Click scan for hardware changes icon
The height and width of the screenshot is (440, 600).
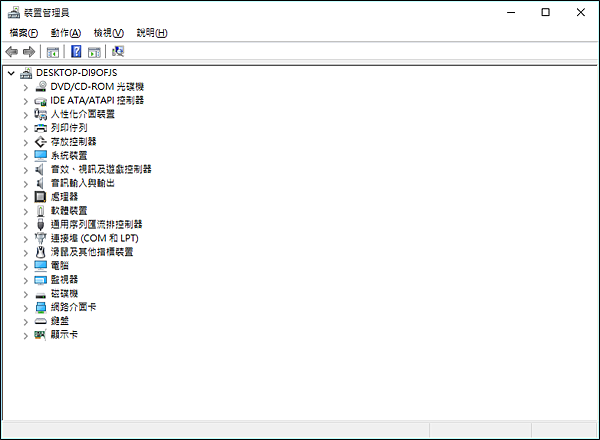point(118,51)
